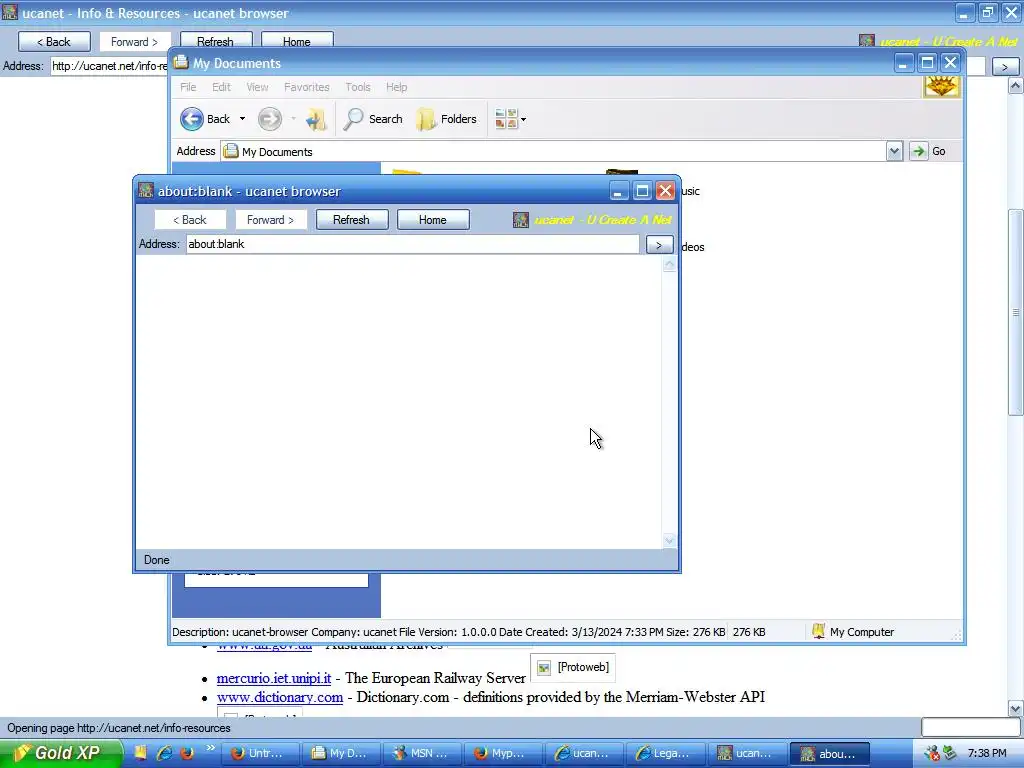Click address field showing about:blank

coord(412,244)
